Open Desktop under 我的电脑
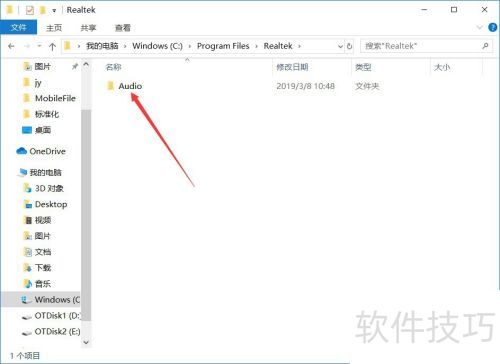 click(x=51, y=204)
